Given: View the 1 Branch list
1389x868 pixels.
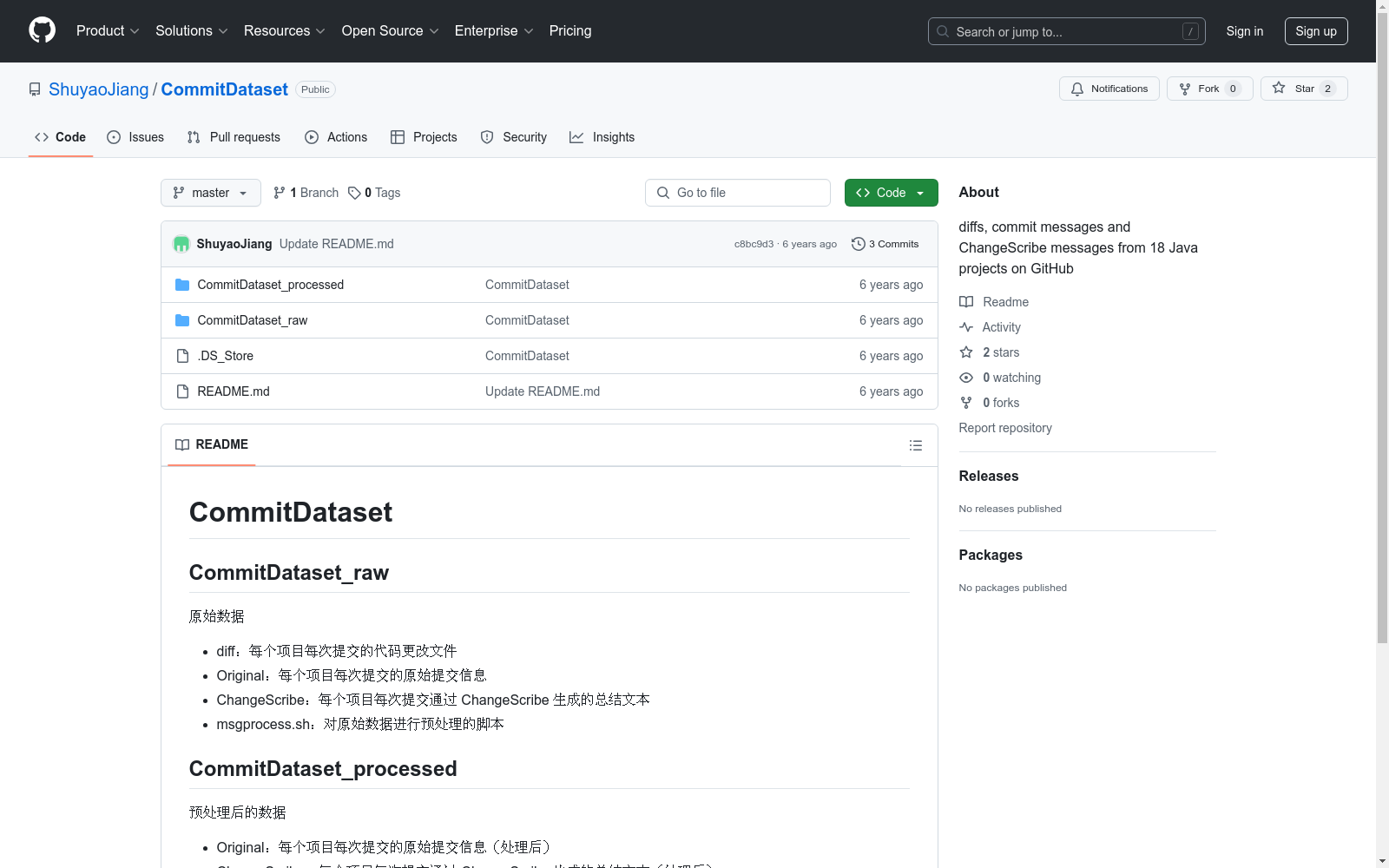Looking at the screenshot, I should [x=306, y=193].
